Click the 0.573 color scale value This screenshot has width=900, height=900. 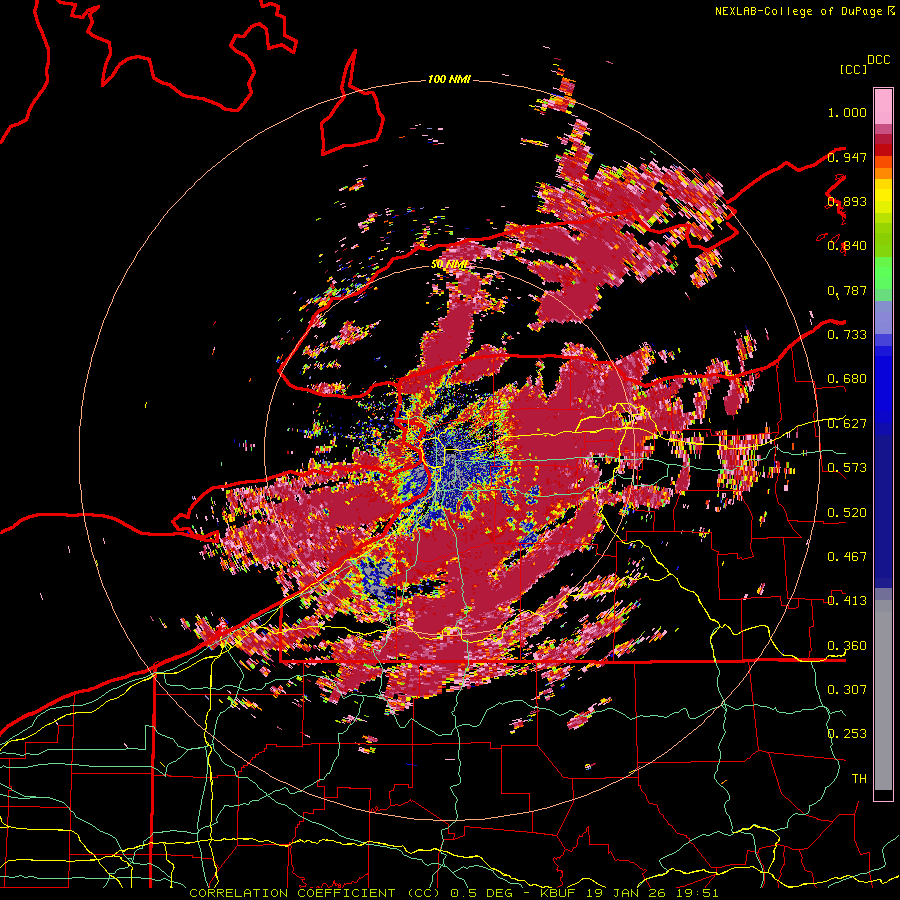[847, 468]
